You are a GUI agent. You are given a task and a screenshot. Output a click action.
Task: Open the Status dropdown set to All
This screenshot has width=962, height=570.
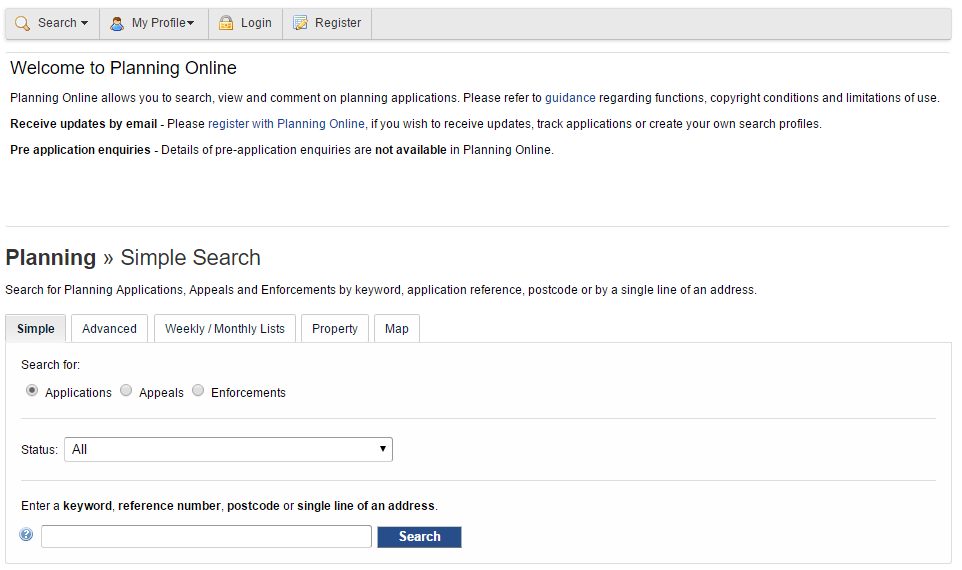[228, 449]
